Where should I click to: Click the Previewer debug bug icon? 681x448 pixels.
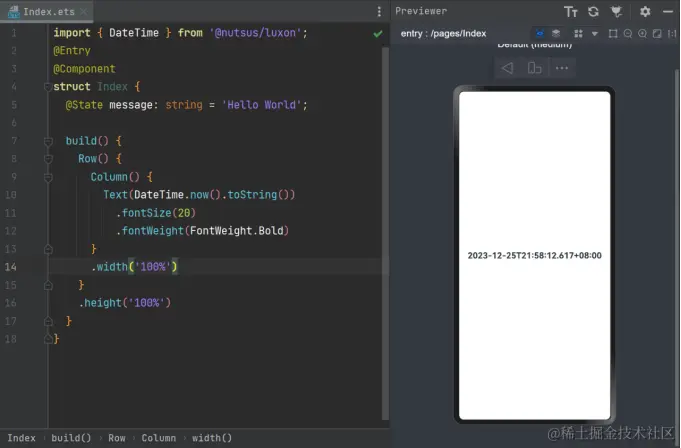click(x=616, y=12)
